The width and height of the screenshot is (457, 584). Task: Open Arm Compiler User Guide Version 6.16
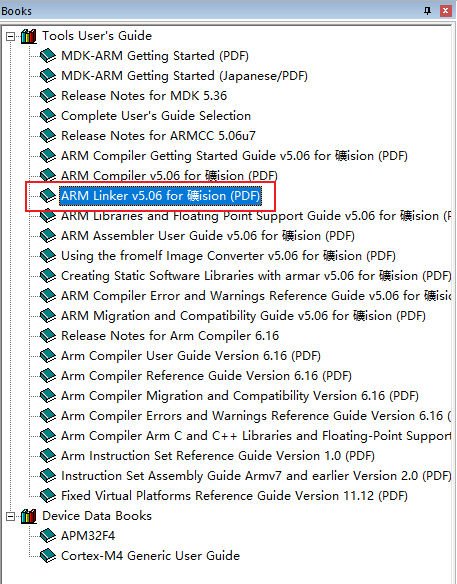pyautogui.click(x=191, y=356)
